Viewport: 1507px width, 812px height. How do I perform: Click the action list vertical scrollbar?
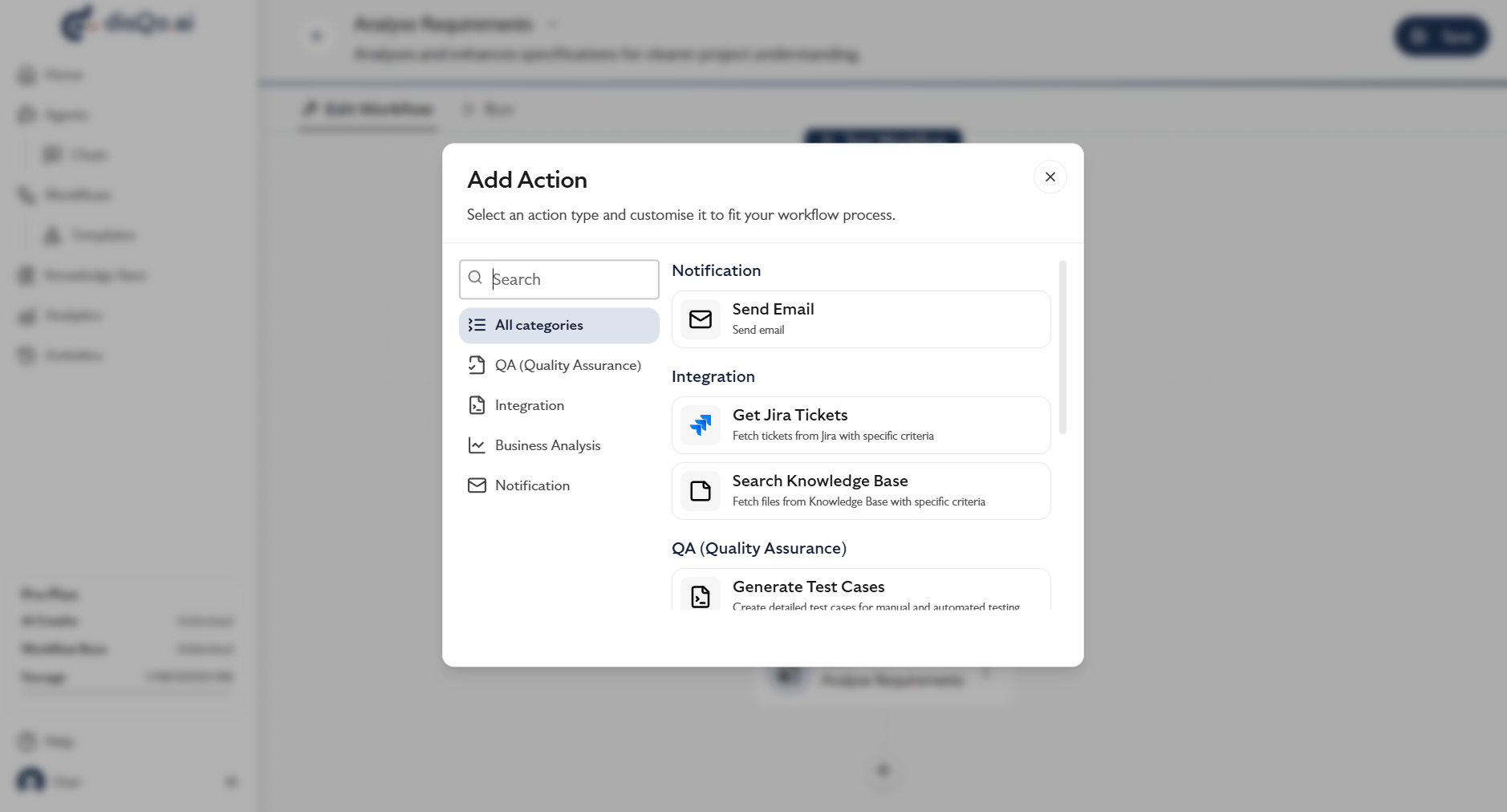pos(1062,347)
